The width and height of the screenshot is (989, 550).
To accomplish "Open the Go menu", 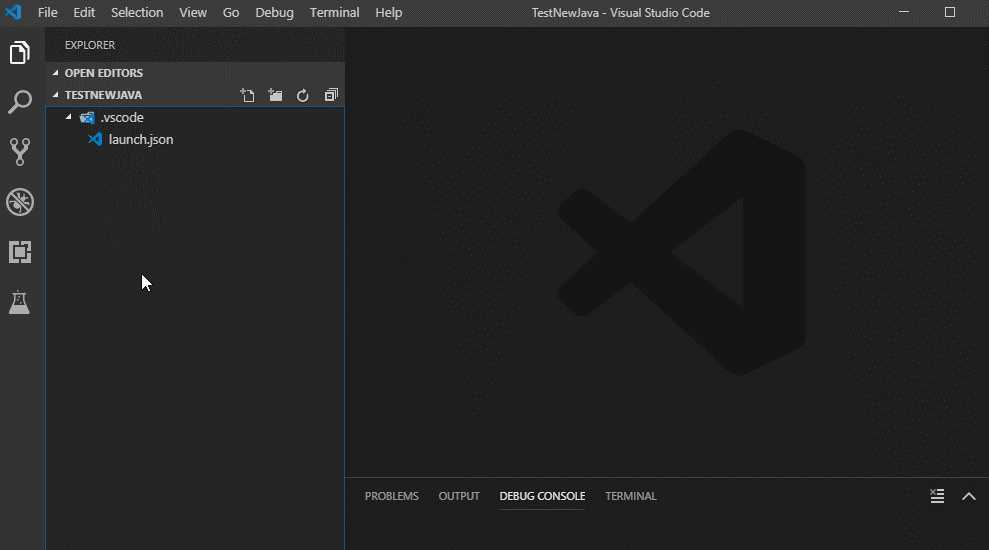I will tap(231, 13).
